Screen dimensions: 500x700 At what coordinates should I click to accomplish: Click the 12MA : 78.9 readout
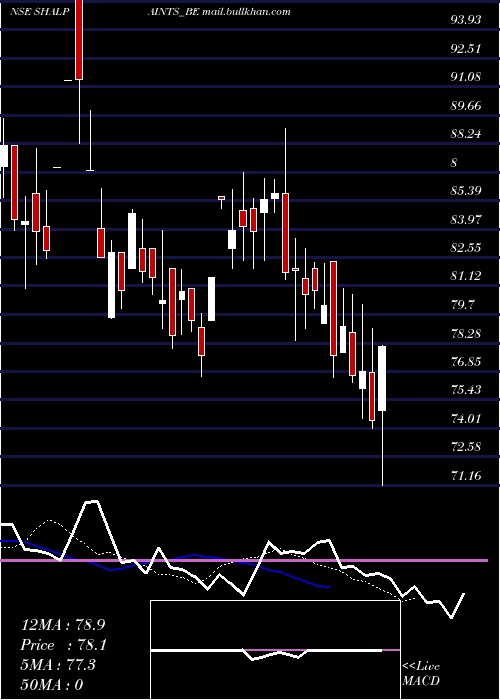tap(63, 625)
